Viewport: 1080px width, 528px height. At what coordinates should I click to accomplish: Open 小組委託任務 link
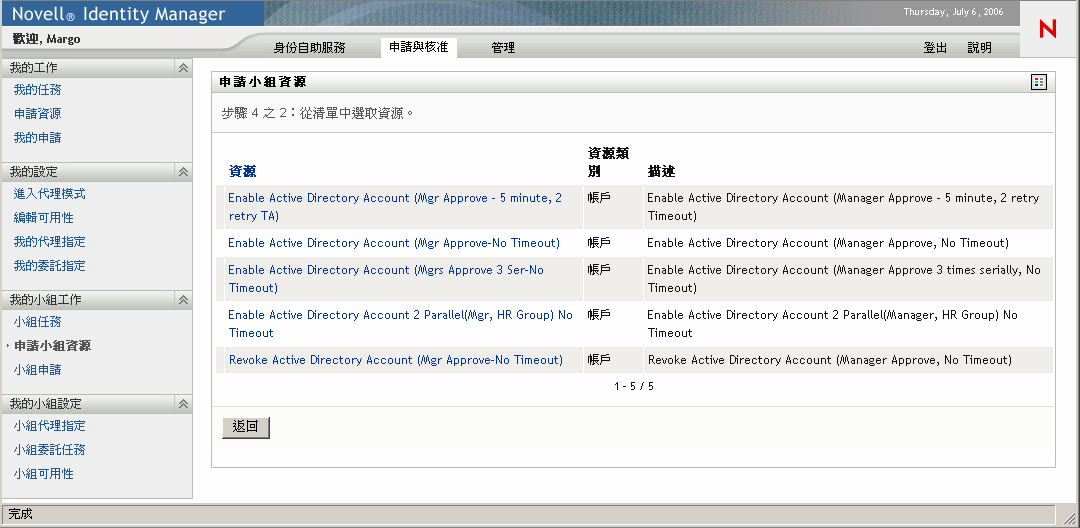click(x=50, y=450)
